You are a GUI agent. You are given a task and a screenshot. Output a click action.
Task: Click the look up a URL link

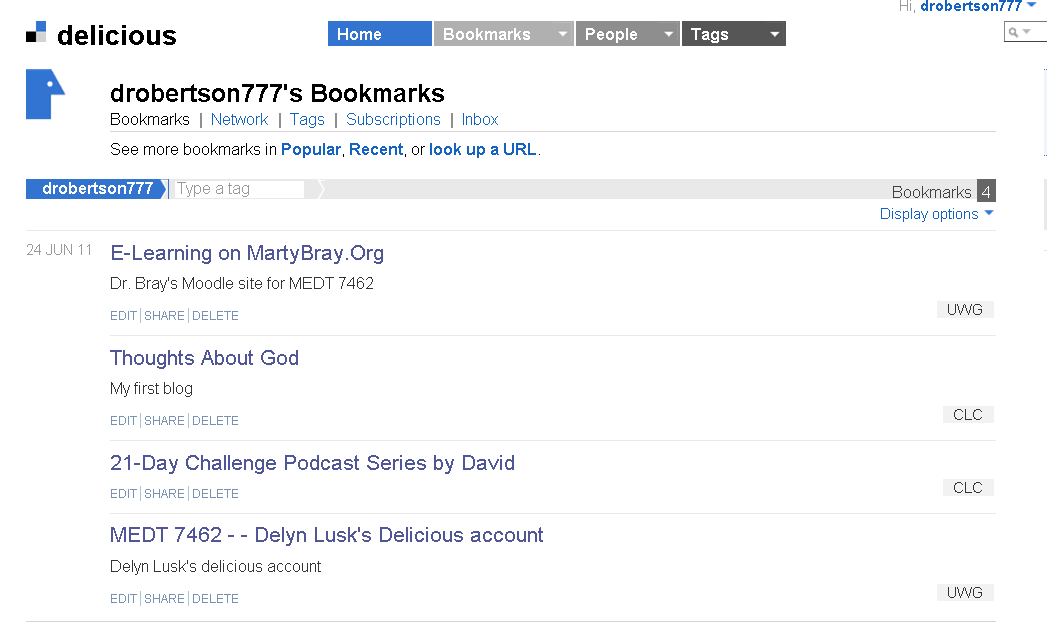point(483,149)
